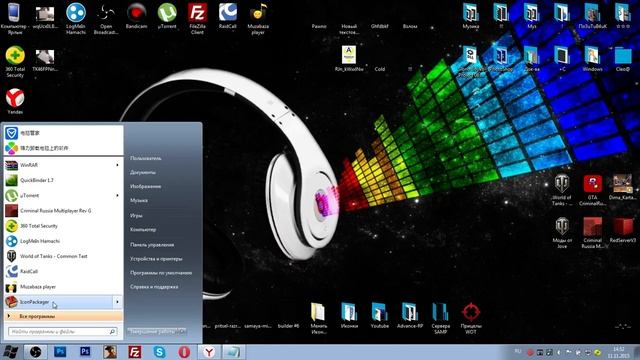Launch the Bandicam desktop shortcut
This screenshot has height=360, width=640.
136,16
